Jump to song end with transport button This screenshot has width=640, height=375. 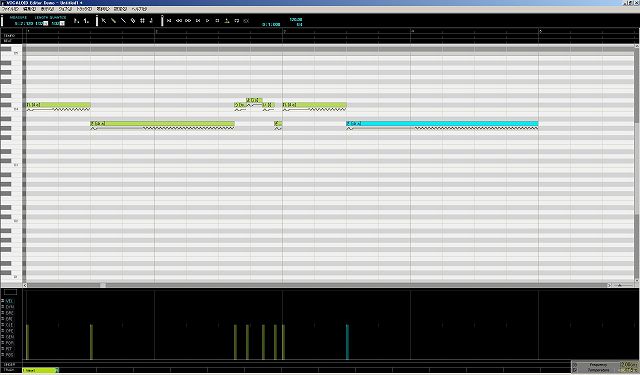click(x=198, y=20)
